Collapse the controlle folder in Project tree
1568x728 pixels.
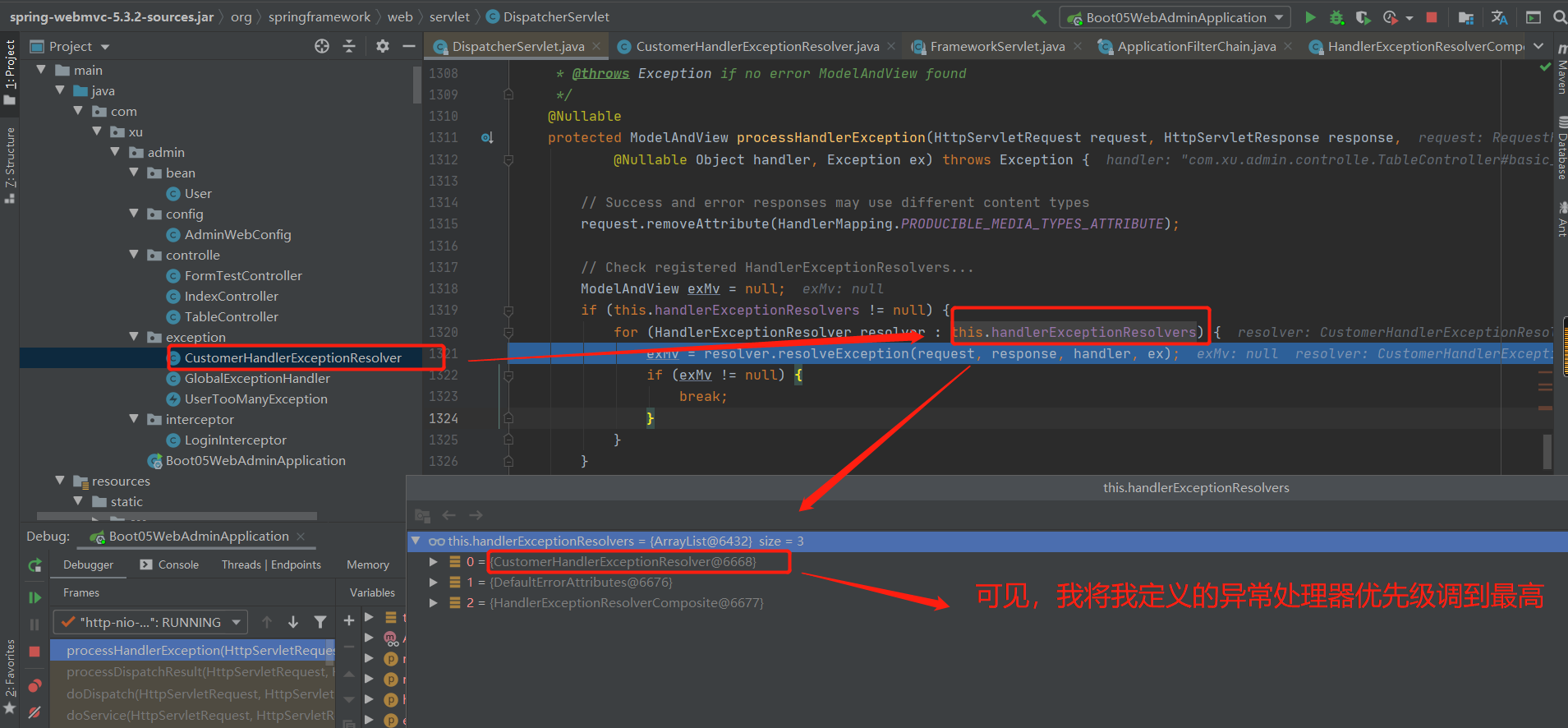tap(135, 255)
